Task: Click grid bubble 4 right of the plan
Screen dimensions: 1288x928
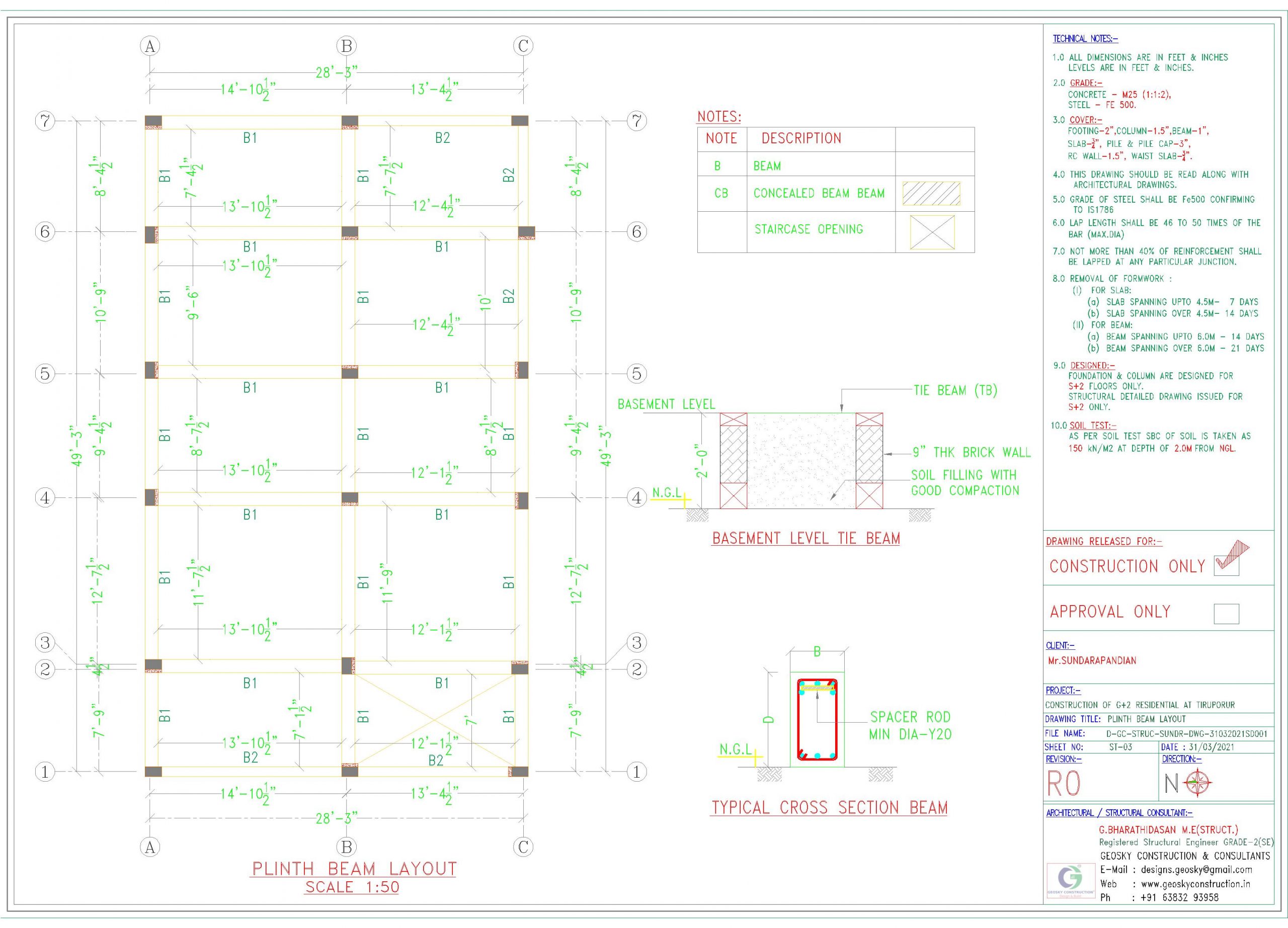Action: (x=636, y=498)
